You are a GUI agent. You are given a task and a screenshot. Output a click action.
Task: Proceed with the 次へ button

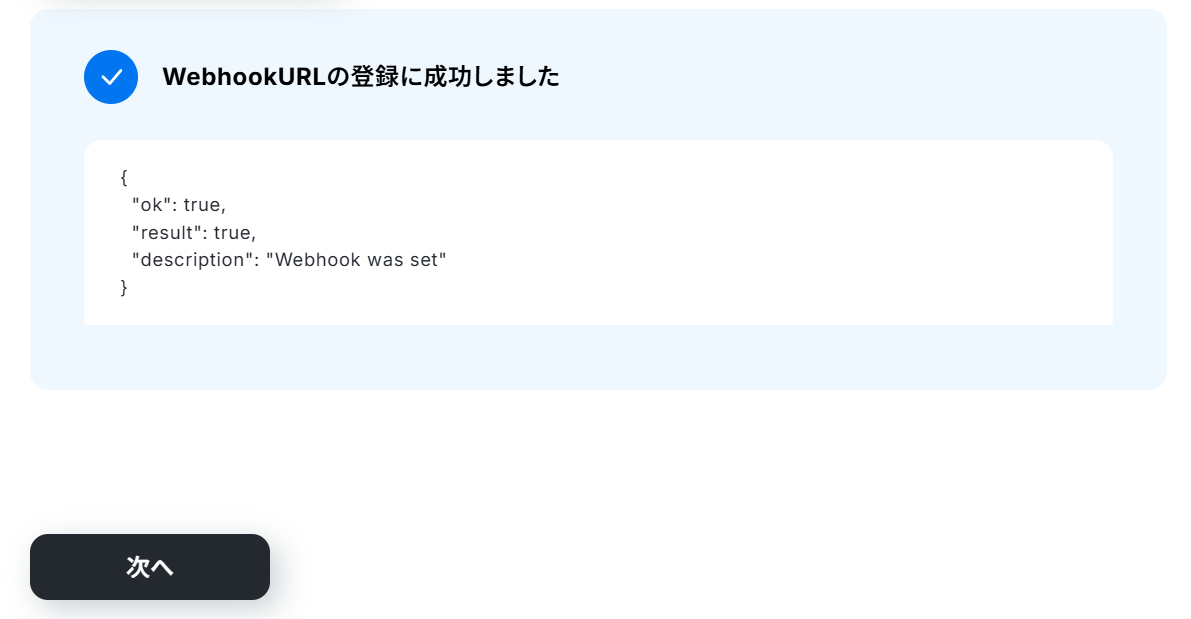pos(150,567)
